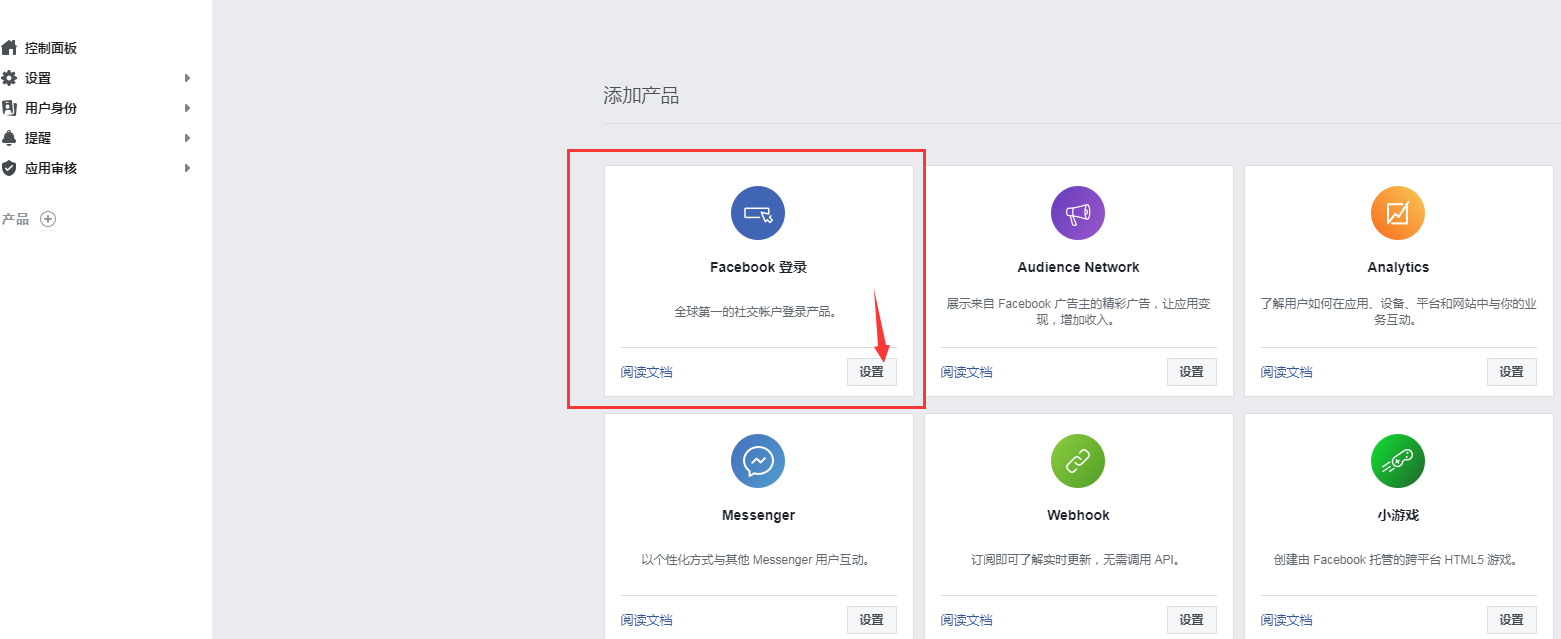Click the Messenger chat bubble icon

(758, 461)
